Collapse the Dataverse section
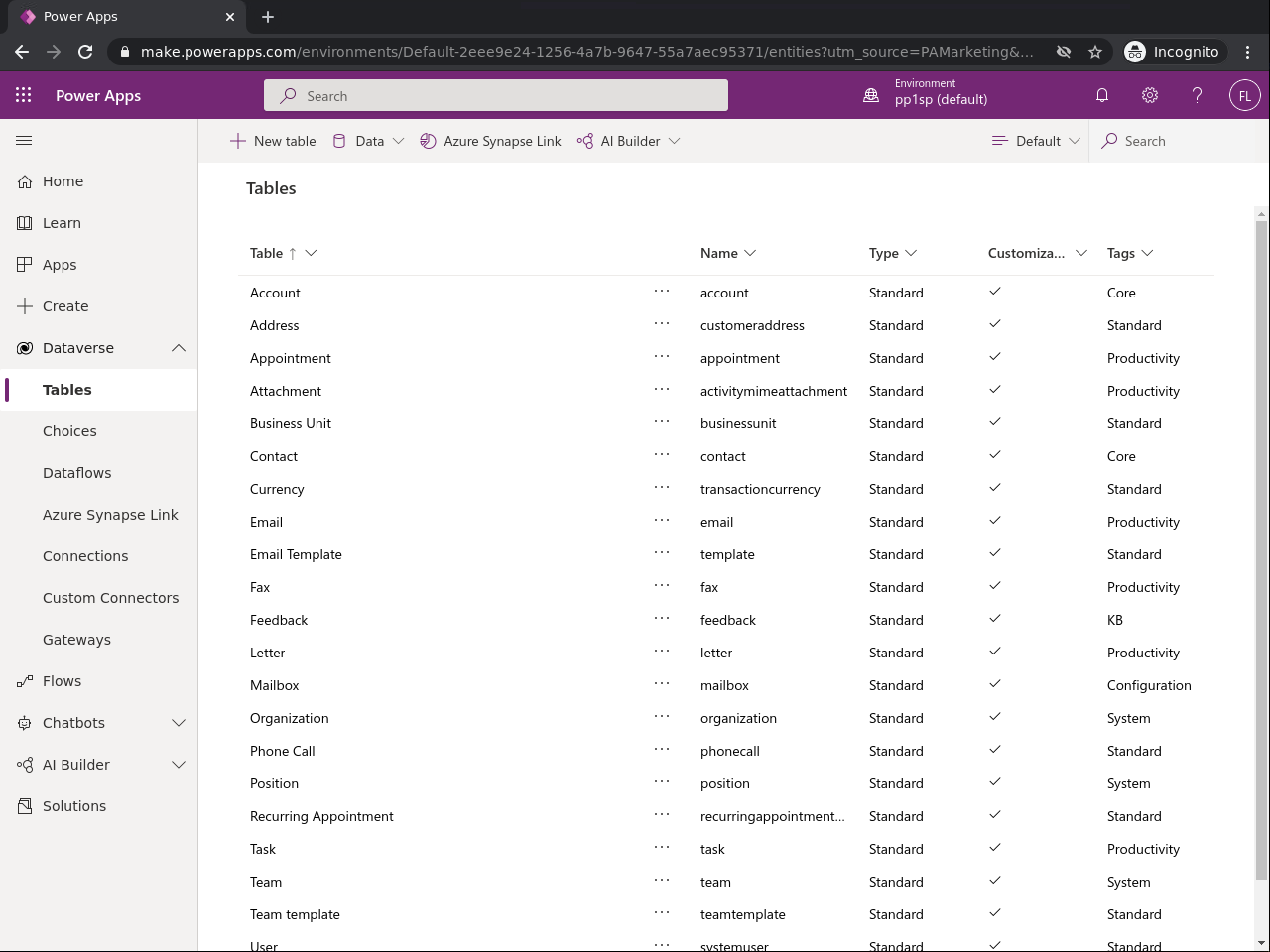The width and height of the screenshot is (1270, 952). [179, 348]
